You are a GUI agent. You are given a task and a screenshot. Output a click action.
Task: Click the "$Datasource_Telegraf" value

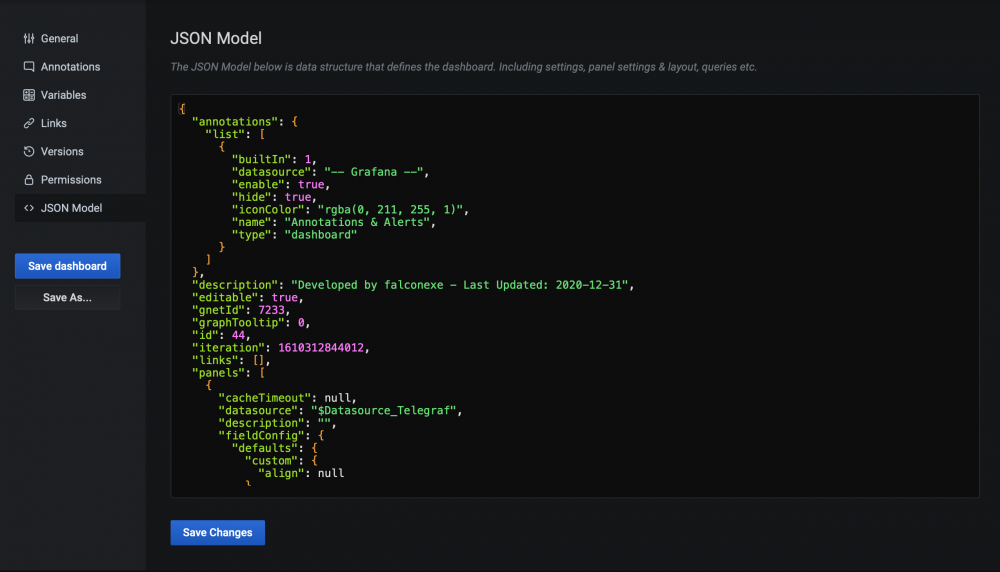pos(384,411)
